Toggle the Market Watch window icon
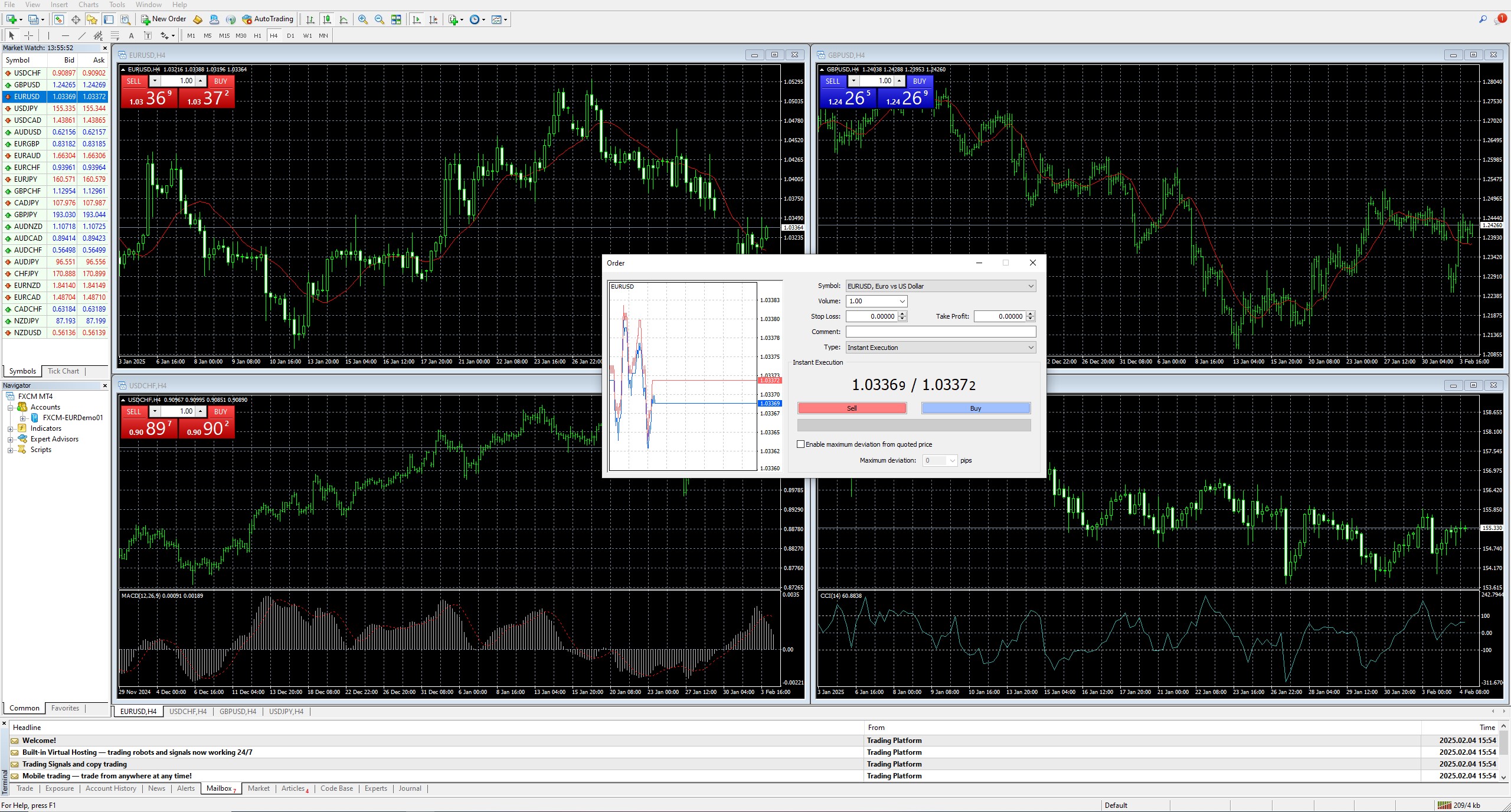The height and width of the screenshot is (812, 1511). point(59,19)
